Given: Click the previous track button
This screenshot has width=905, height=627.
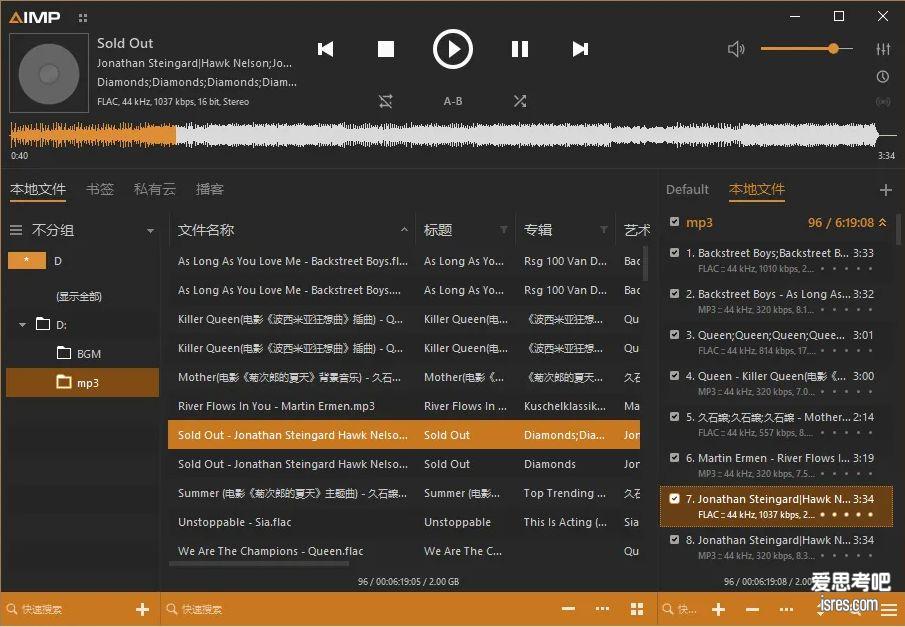Looking at the screenshot, I should tap(326, 49).
